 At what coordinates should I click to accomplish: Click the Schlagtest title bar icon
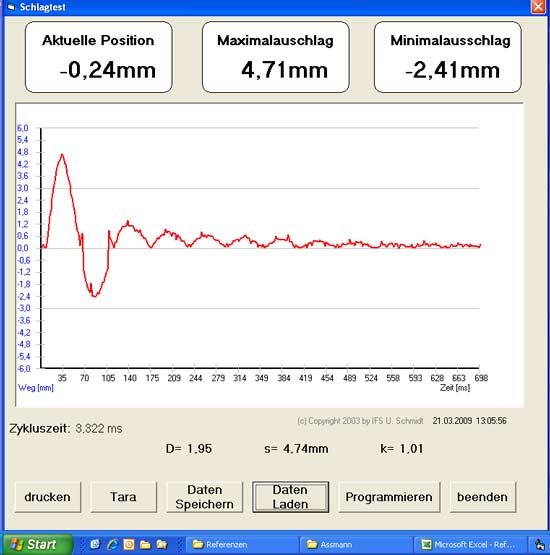pos(11,7)
